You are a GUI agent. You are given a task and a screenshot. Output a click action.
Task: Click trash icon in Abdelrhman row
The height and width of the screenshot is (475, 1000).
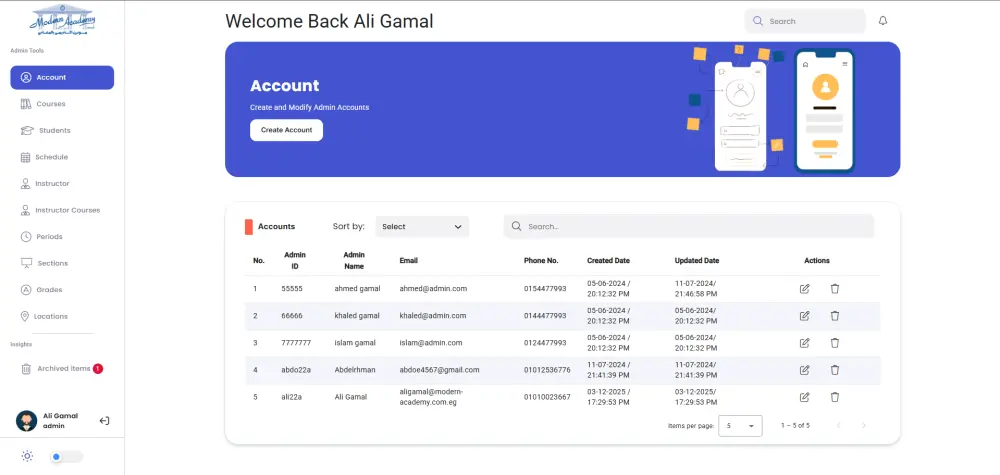[x=835, y=370]
